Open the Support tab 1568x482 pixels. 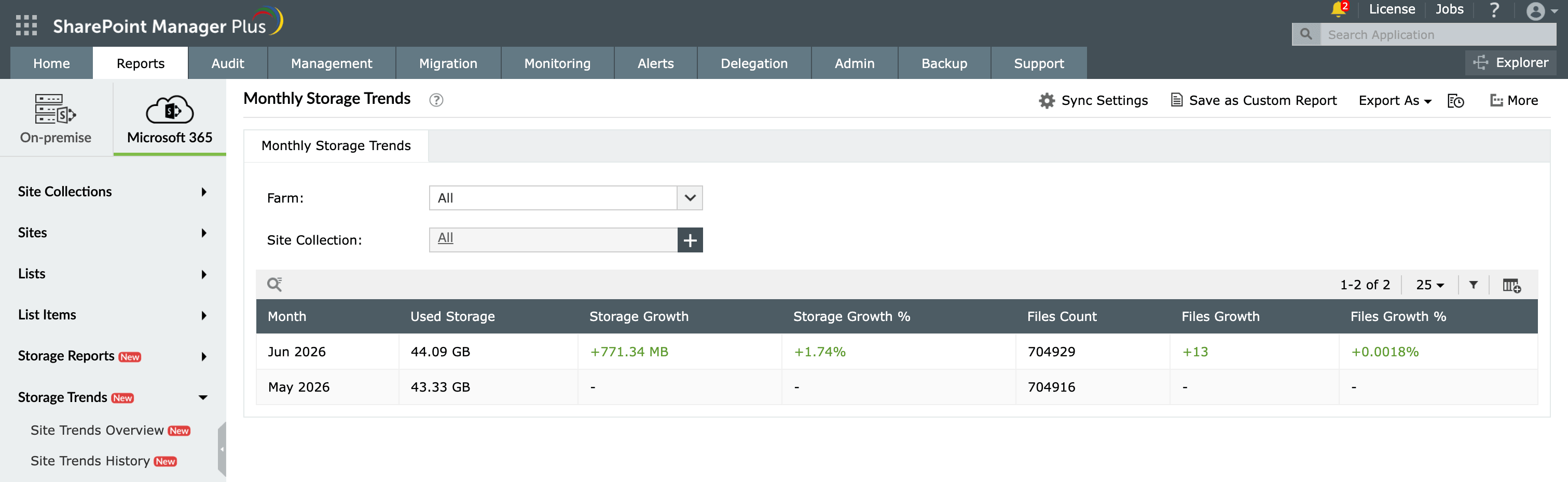1039,63
